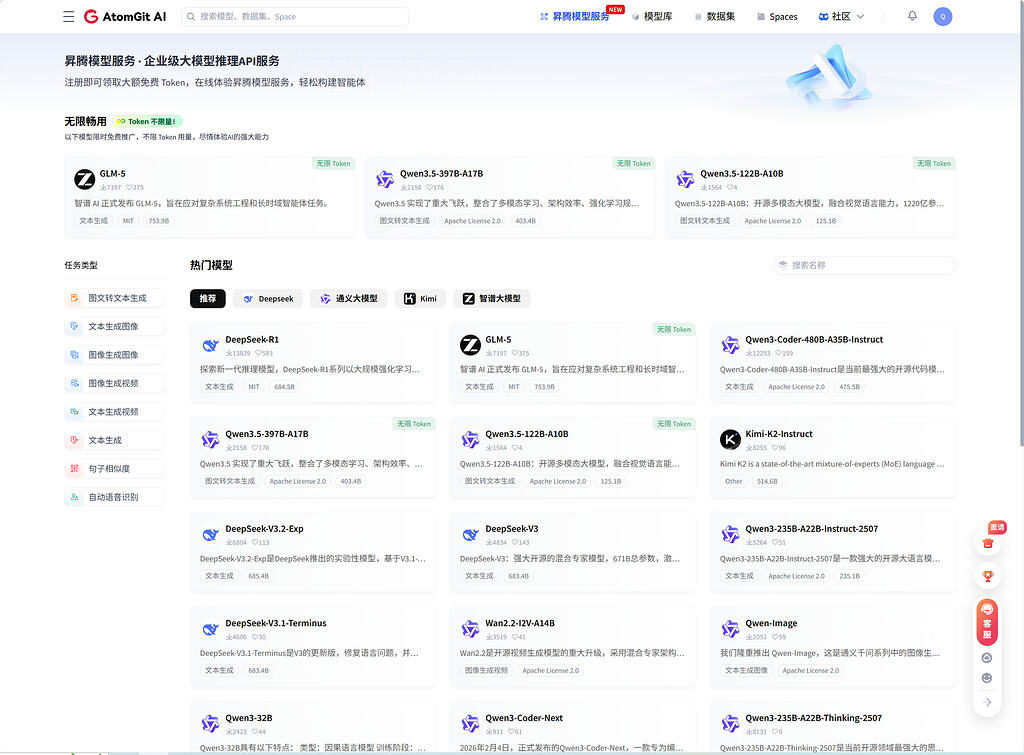Click the notification bell icon
The height and width of the screenshot is (755, 1024).
912,16
